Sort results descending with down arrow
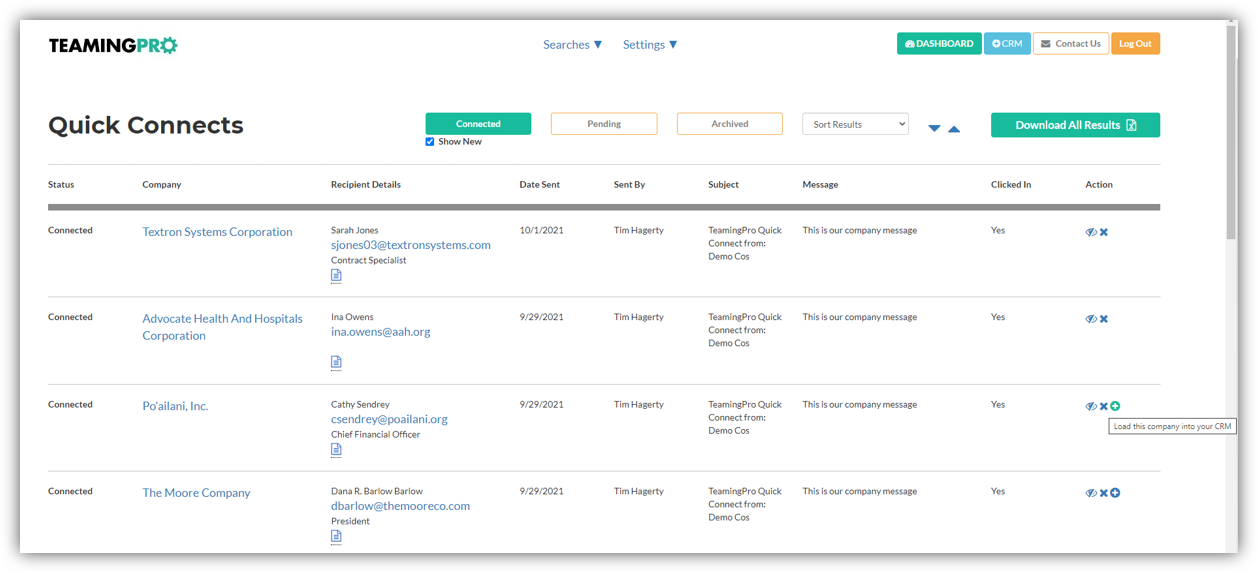 (x=934, y=128)
